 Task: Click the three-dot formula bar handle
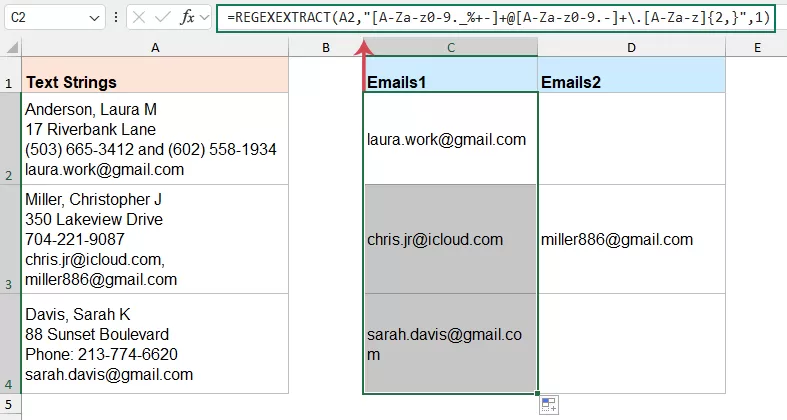click(x=116, y=18)
